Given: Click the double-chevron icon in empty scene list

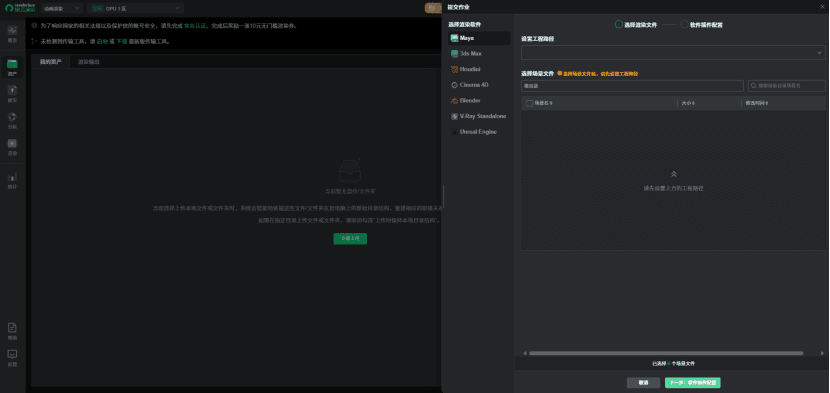Looking at the screenshot, I should (673, 174).
